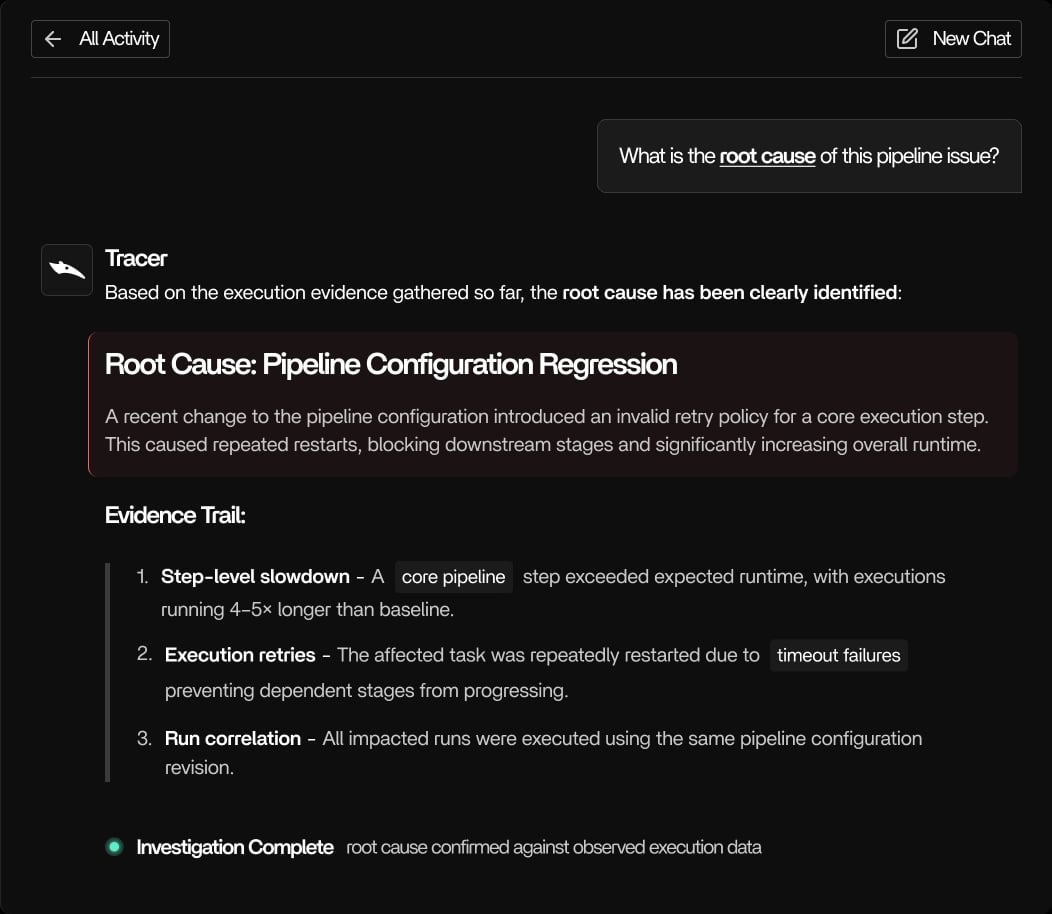The width and height of the screenshot is (1052, 914).
Task: Select the core pipeline code chip
Action: [x=453, y=576]
